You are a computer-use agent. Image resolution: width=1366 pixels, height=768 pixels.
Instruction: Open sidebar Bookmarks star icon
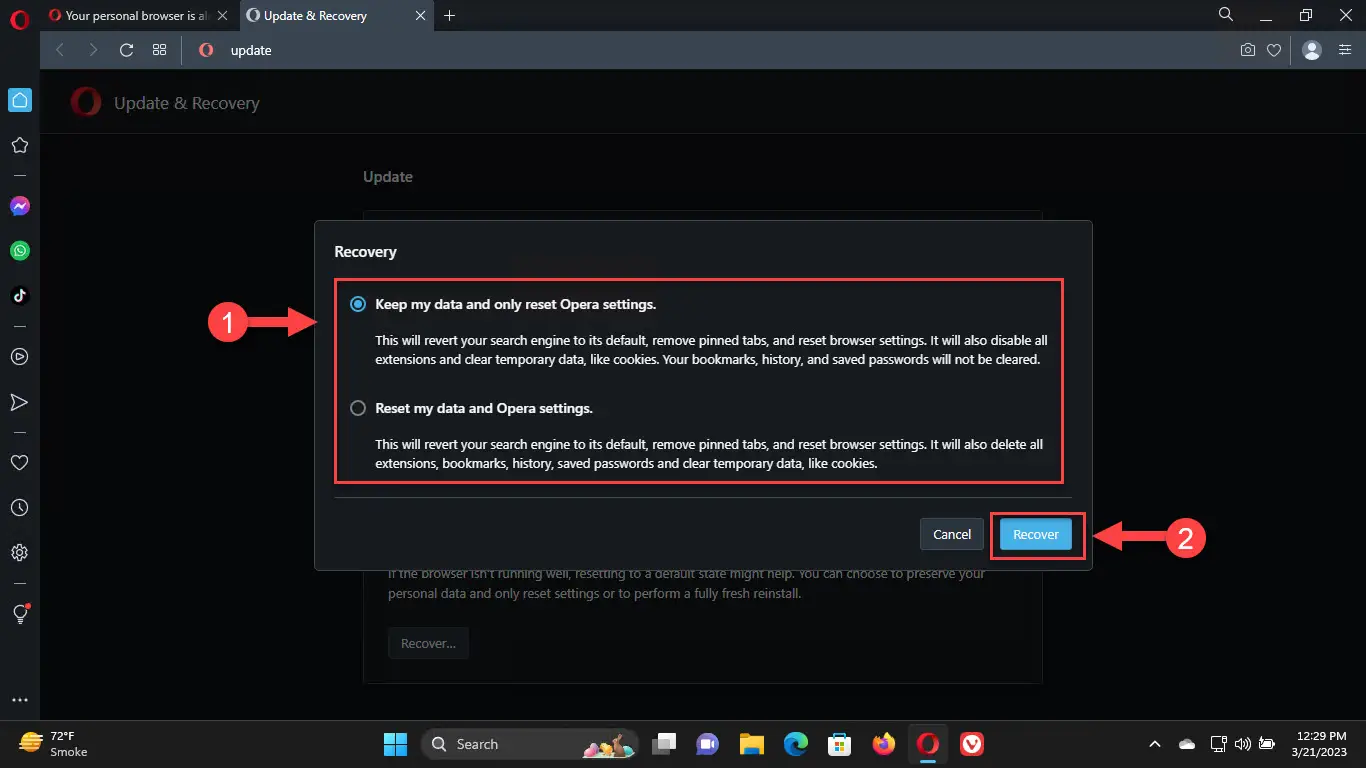click(19, 145)
